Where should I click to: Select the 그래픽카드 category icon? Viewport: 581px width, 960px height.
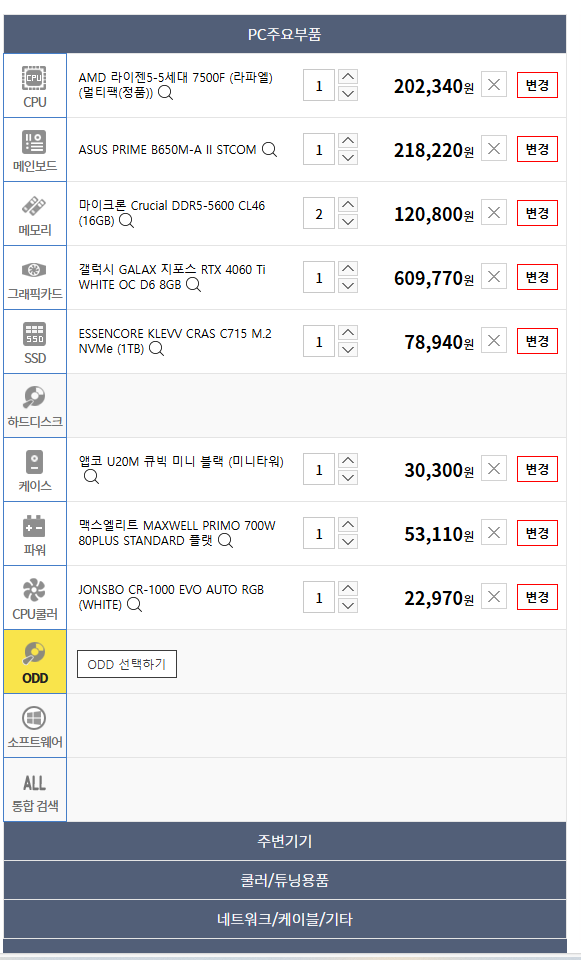(x=35, y=278)
